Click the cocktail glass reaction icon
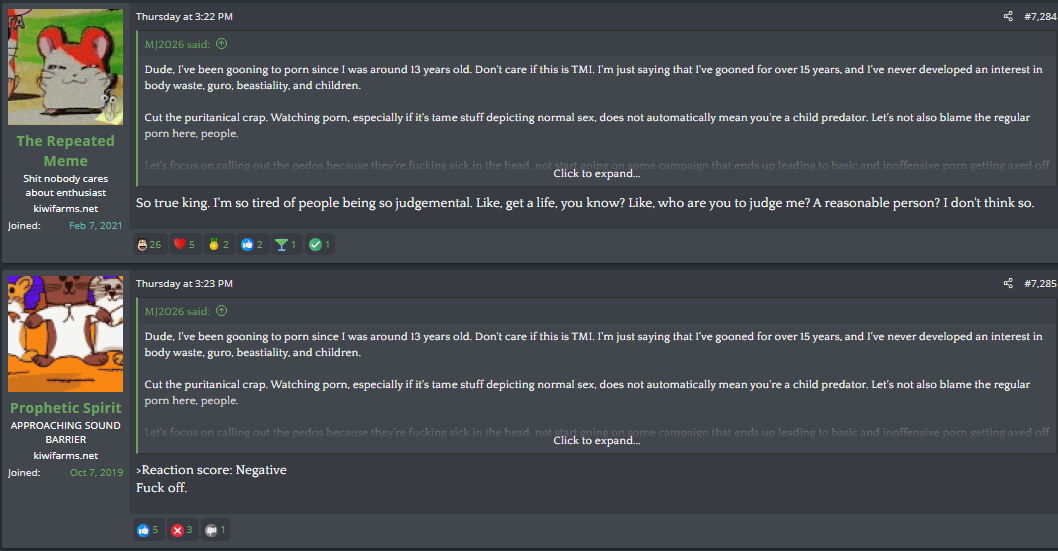The width and height of the screenshot is (1058, 551). pos(281,244)
